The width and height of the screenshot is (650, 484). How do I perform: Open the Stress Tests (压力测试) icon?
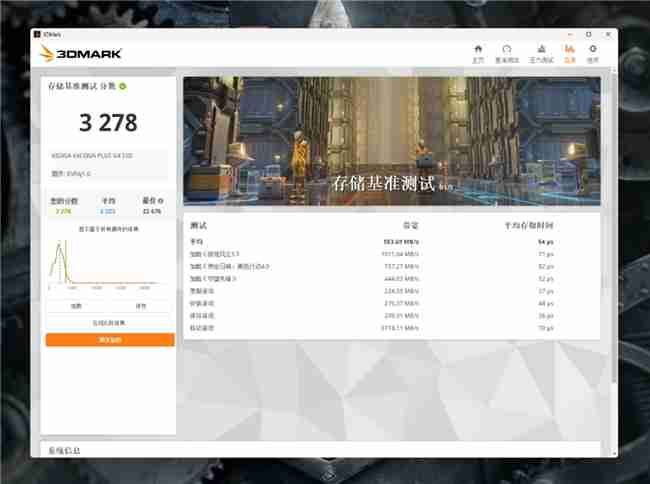coord(541,52)
